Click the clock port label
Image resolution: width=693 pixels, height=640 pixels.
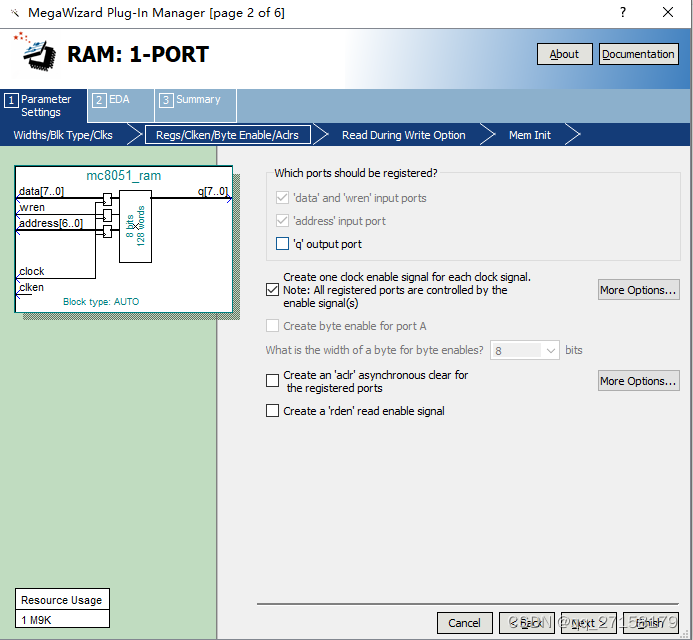(31, 271)
